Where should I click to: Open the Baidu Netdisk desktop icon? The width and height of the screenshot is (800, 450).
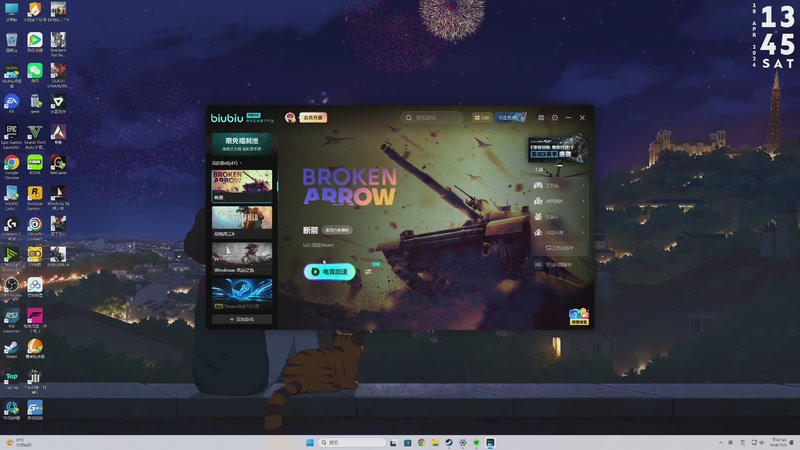35,288
